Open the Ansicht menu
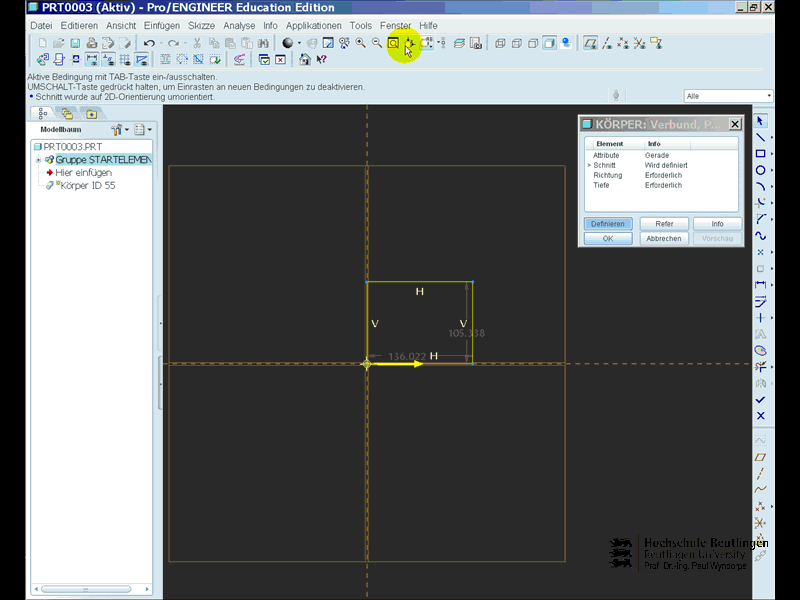Viewport: 800px width, 600px height. [x=121, y=26]
